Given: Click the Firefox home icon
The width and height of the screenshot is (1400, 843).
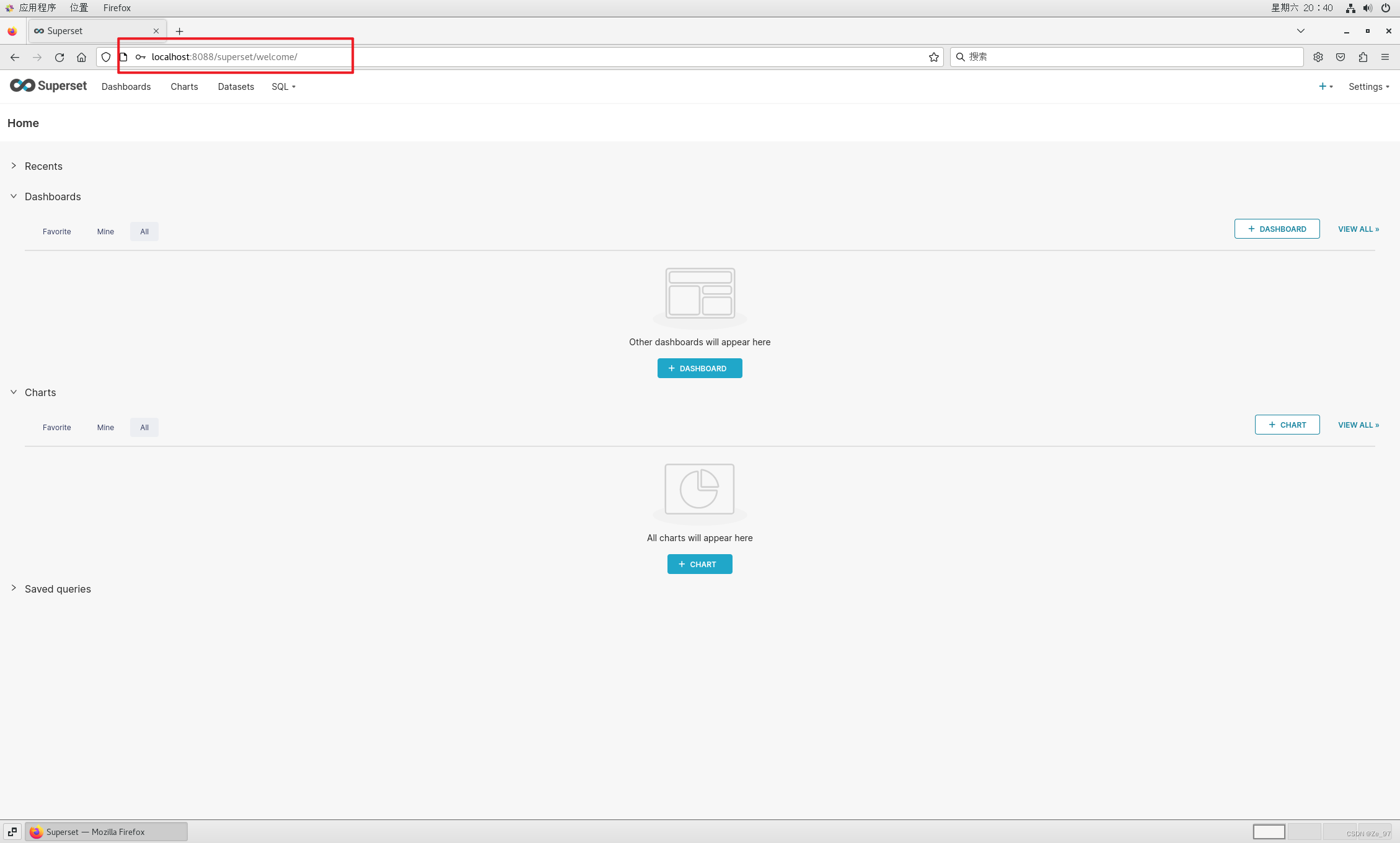Looking at the screenshot, I should point(81,57).
